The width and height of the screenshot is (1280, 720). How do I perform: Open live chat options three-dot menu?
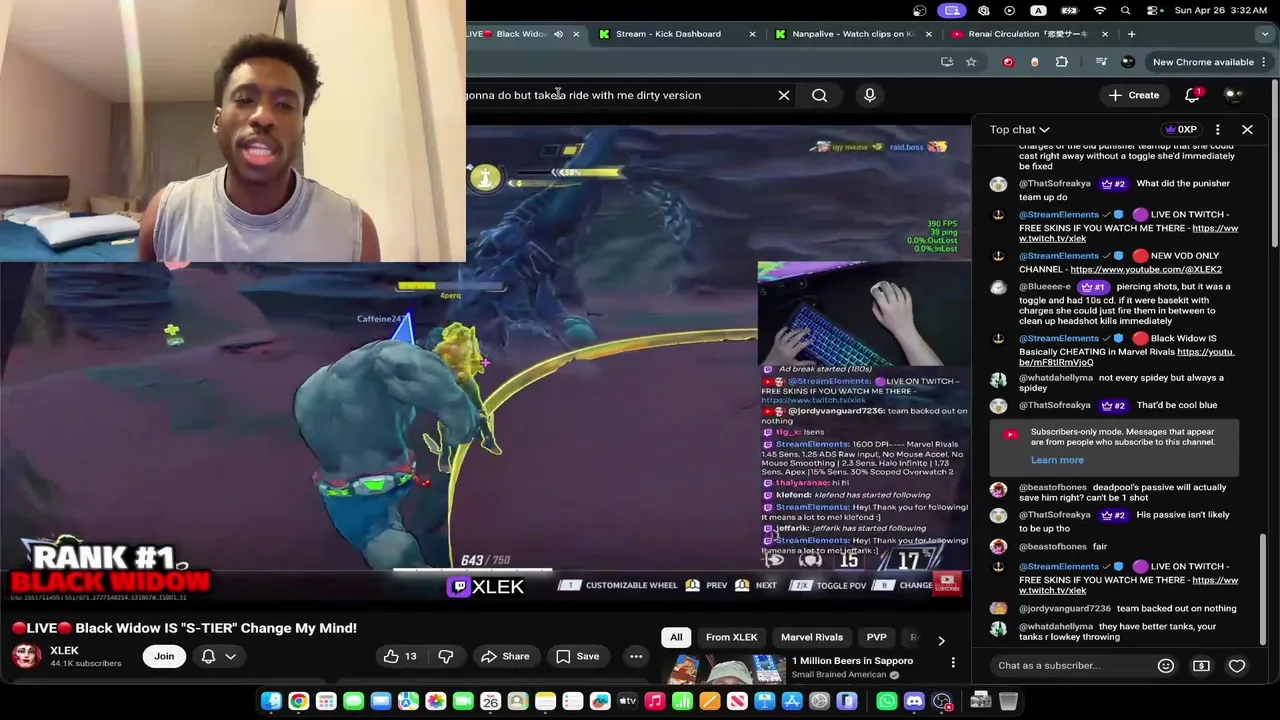pyautogui.click(x=1217, y=129)
